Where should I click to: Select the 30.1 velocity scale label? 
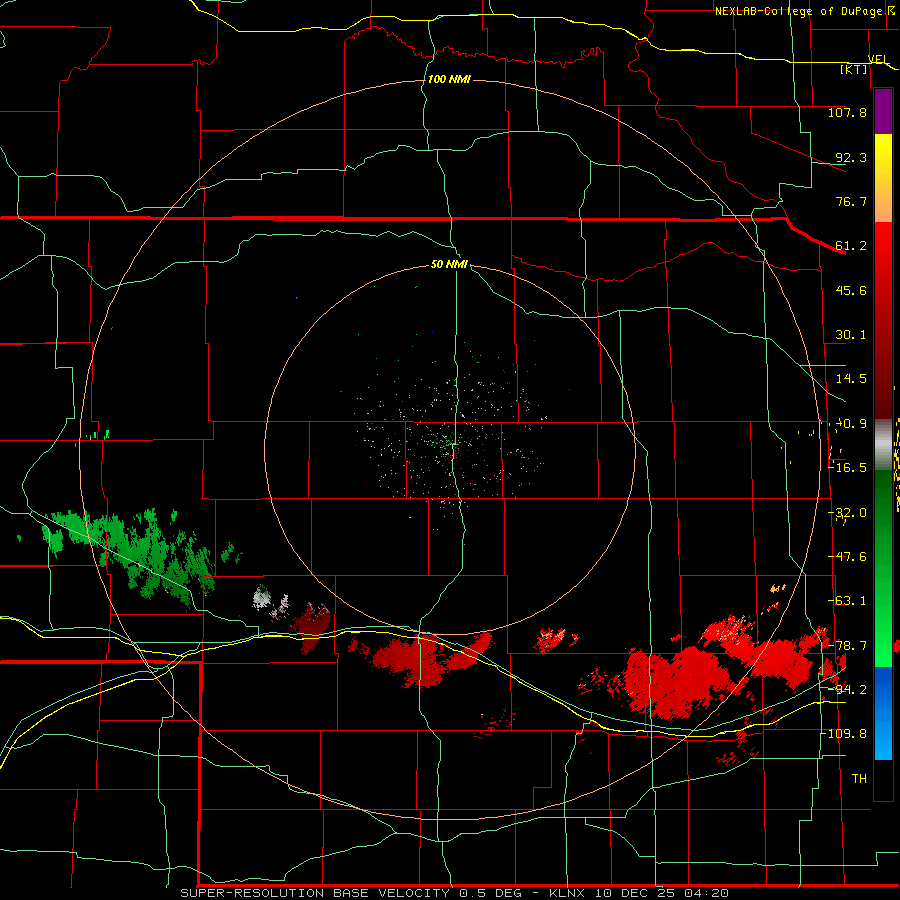click(x=851, y=334)
